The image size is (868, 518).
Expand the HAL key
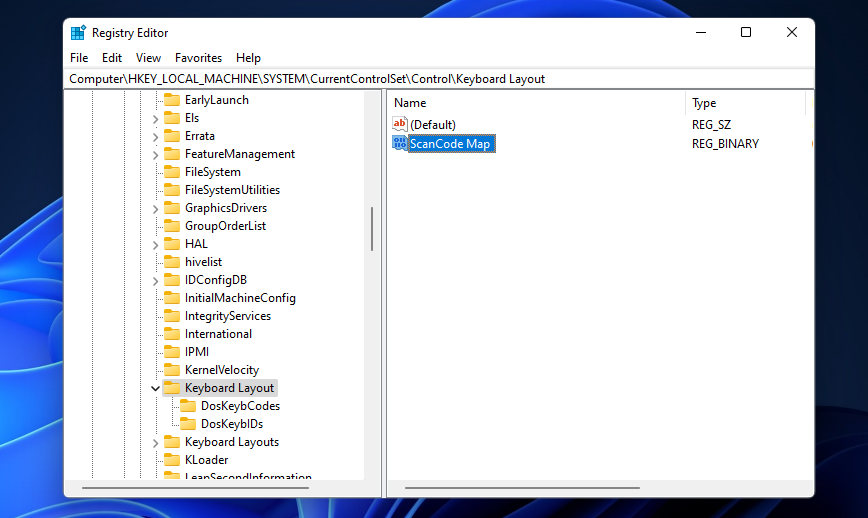[x=156, y=244]
